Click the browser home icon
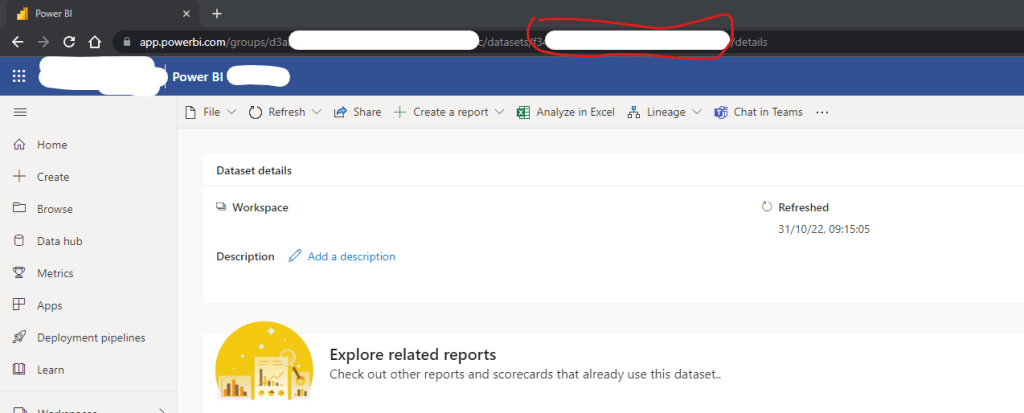 95,42
